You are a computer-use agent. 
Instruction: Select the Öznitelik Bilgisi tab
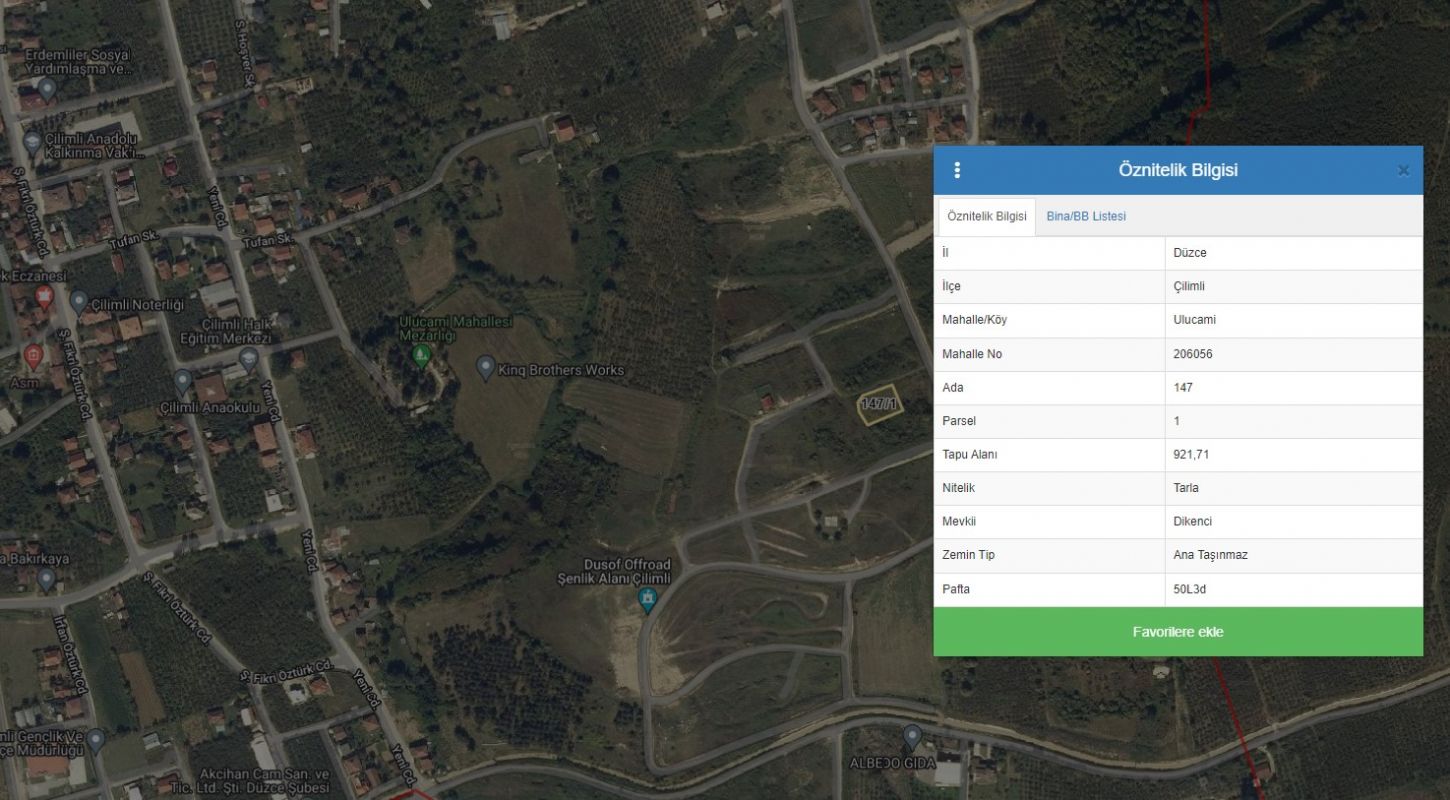tap(987, 216)
